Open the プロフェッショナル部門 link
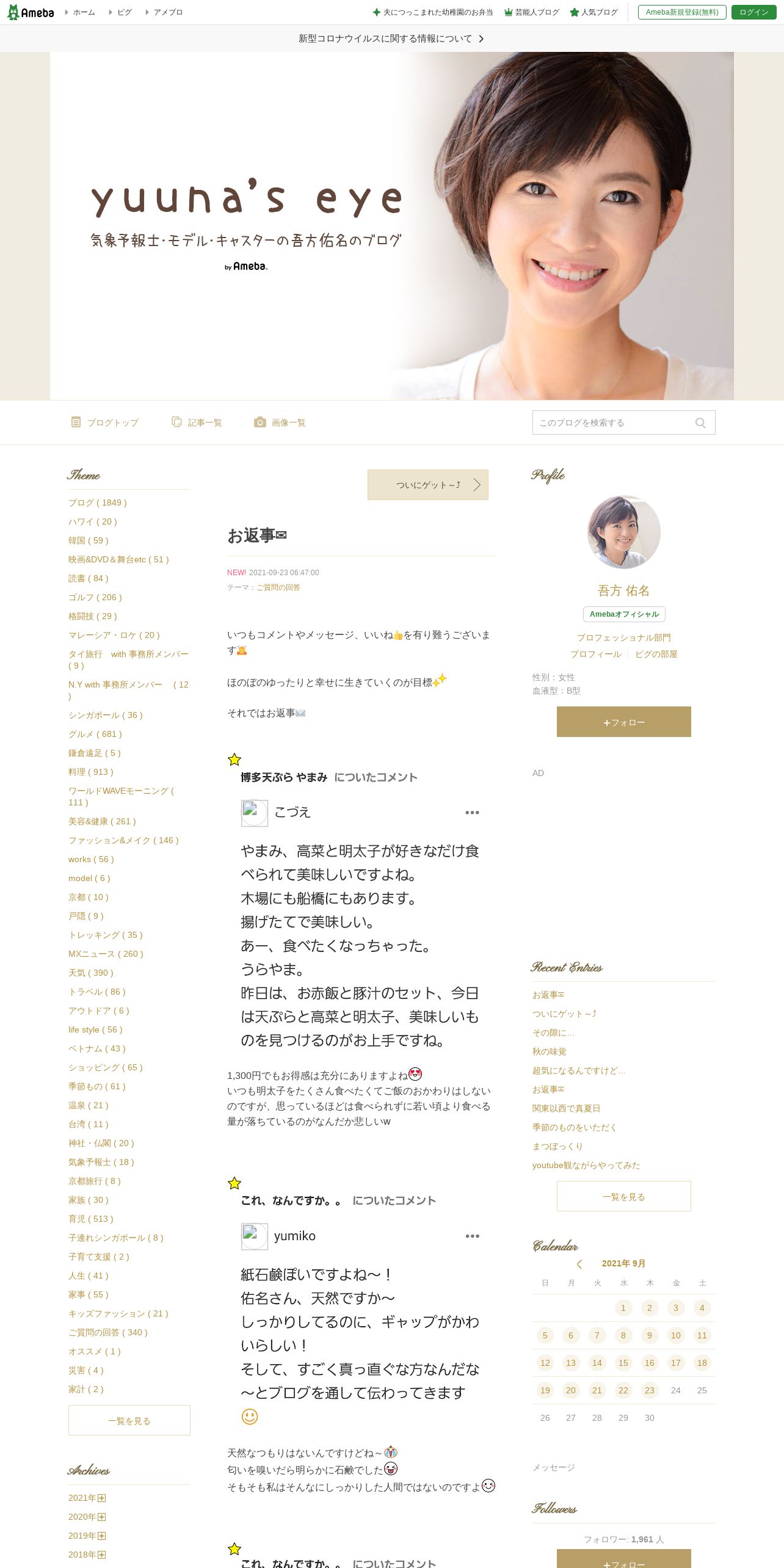 (624, 637)
